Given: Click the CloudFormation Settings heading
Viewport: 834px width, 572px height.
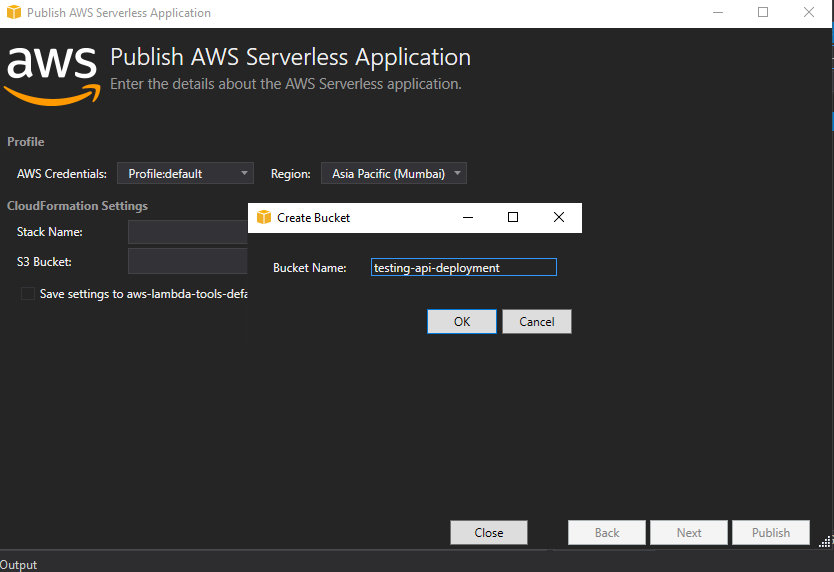Looking at the screenshot, I should pos(77,206).
